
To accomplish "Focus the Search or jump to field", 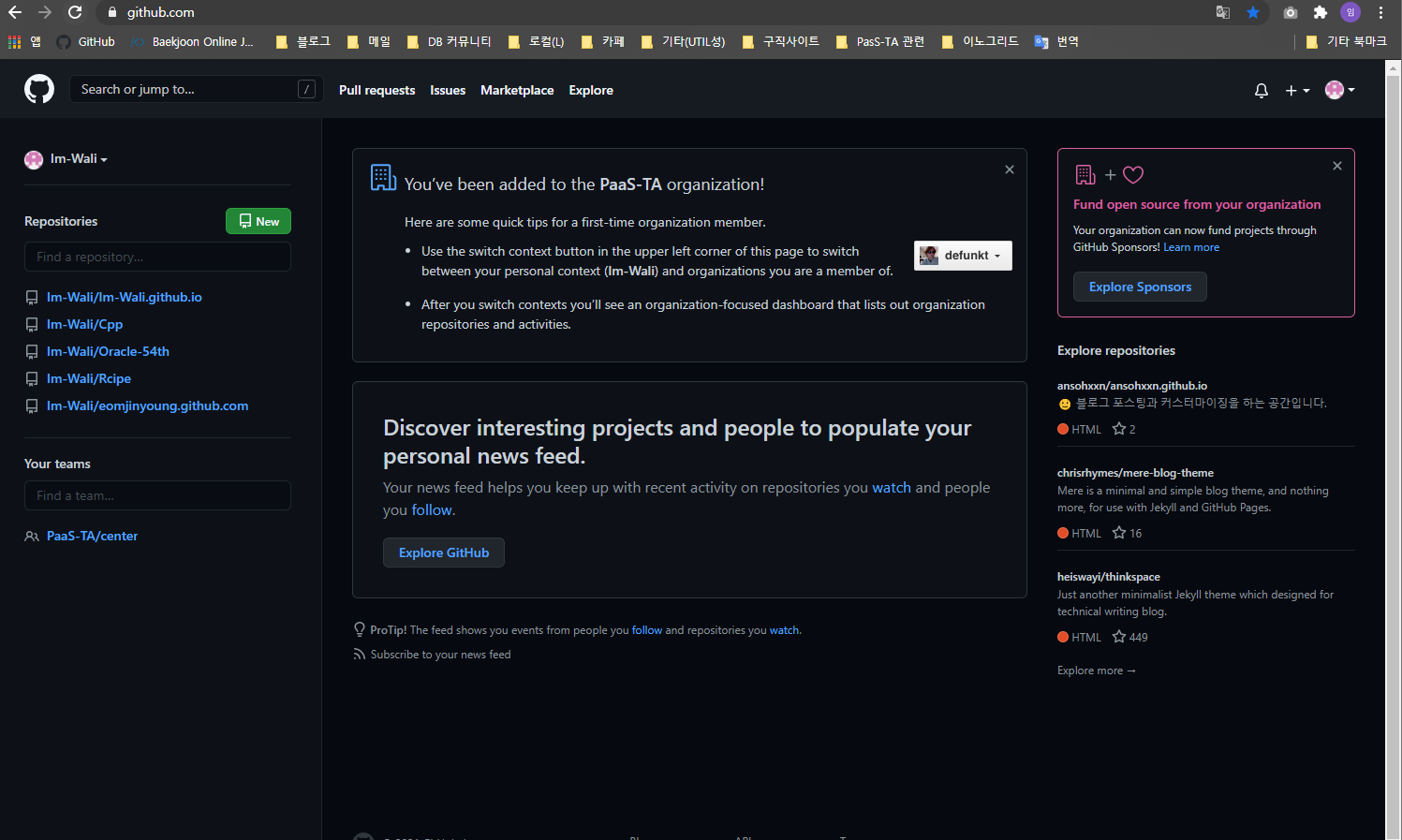I will 196,89.
